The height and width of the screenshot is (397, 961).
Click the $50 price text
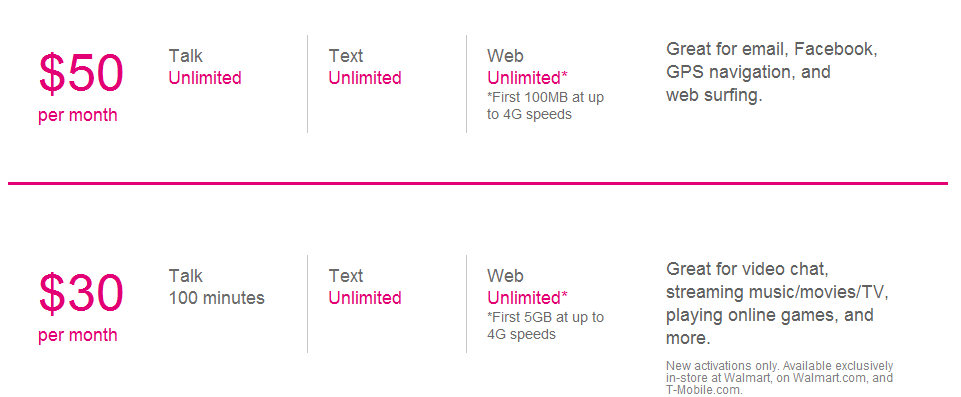click(x=81, y=74)
